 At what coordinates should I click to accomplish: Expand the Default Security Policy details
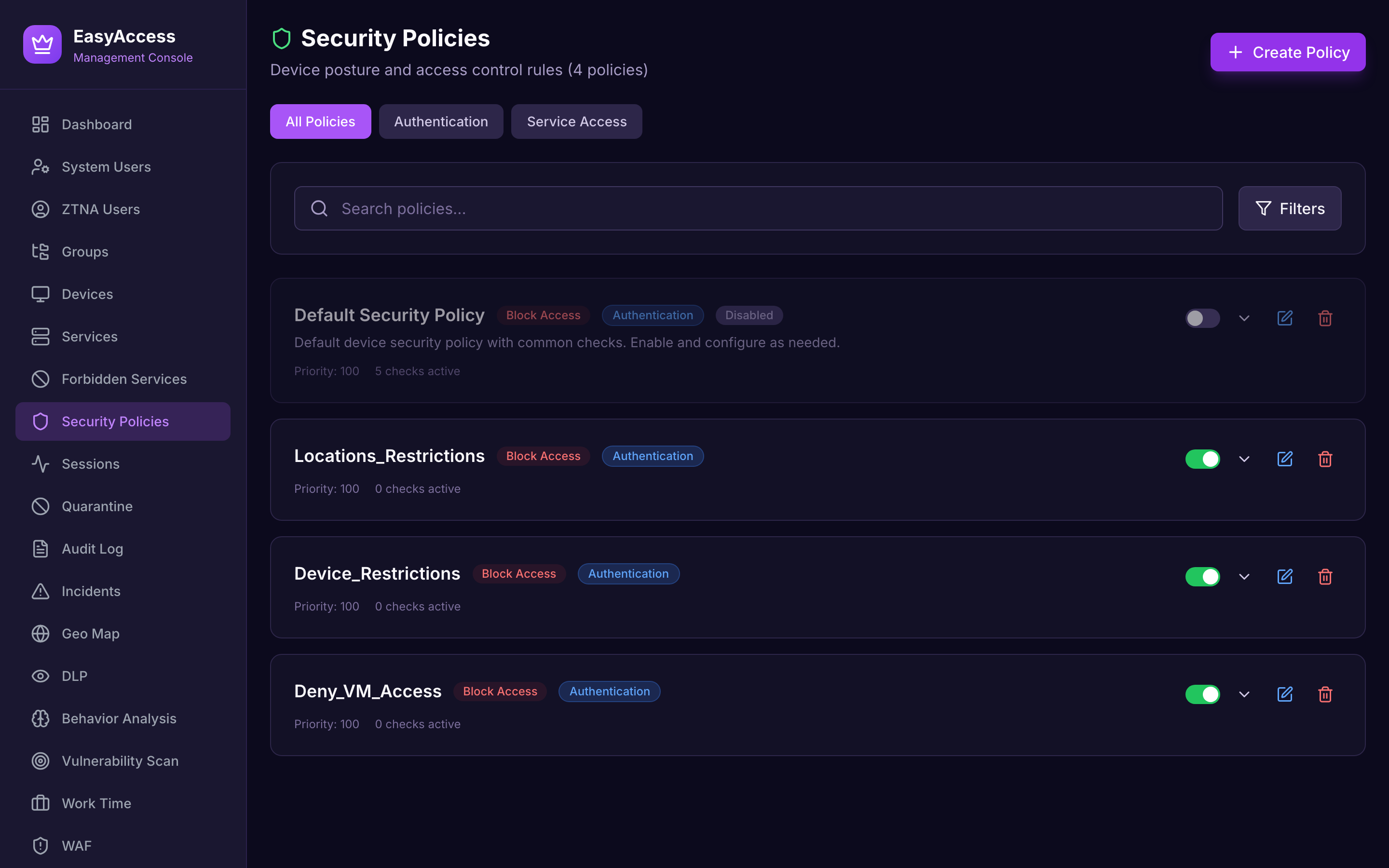click(1244, 318)
